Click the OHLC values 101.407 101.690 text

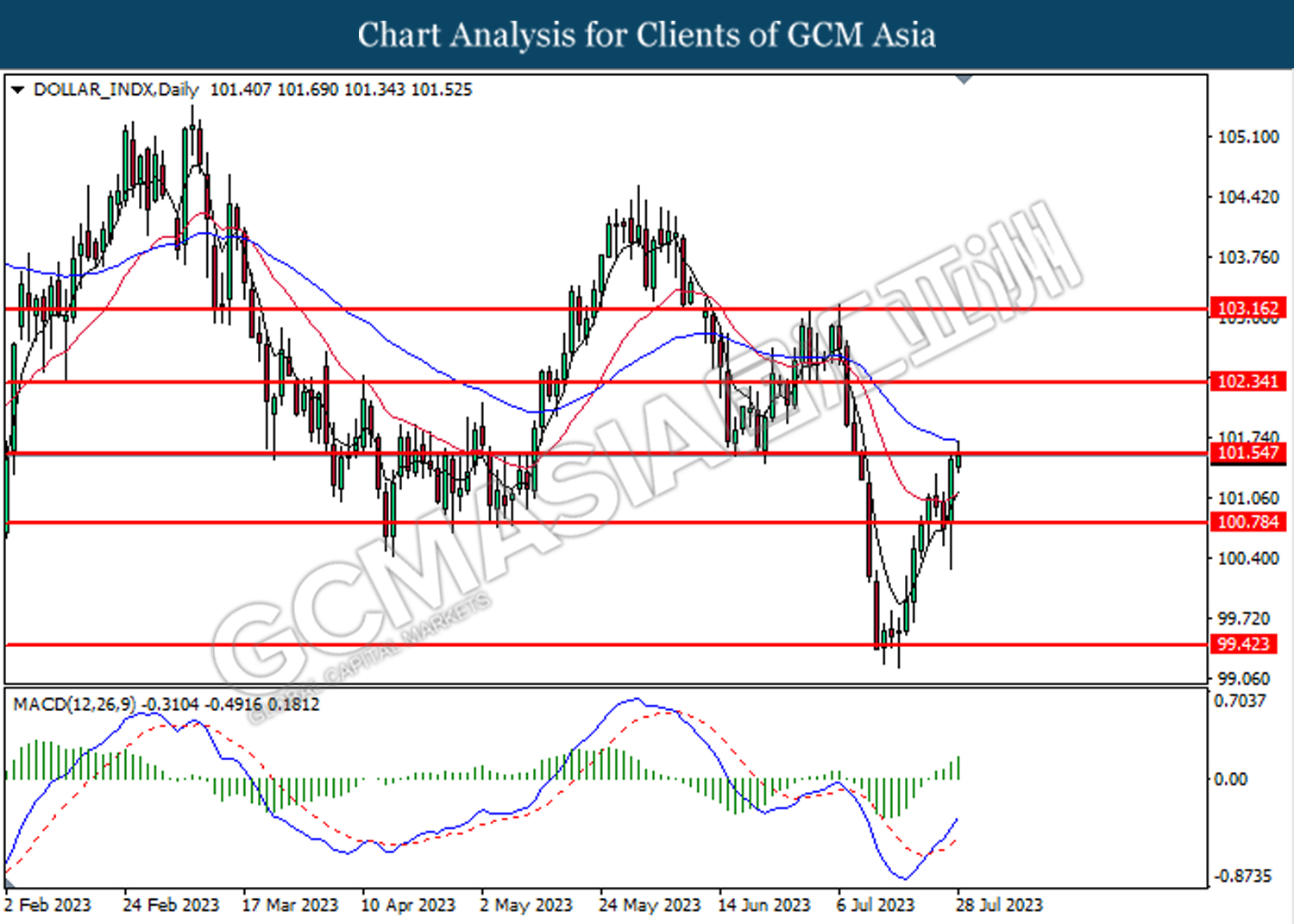coord(273,90)
